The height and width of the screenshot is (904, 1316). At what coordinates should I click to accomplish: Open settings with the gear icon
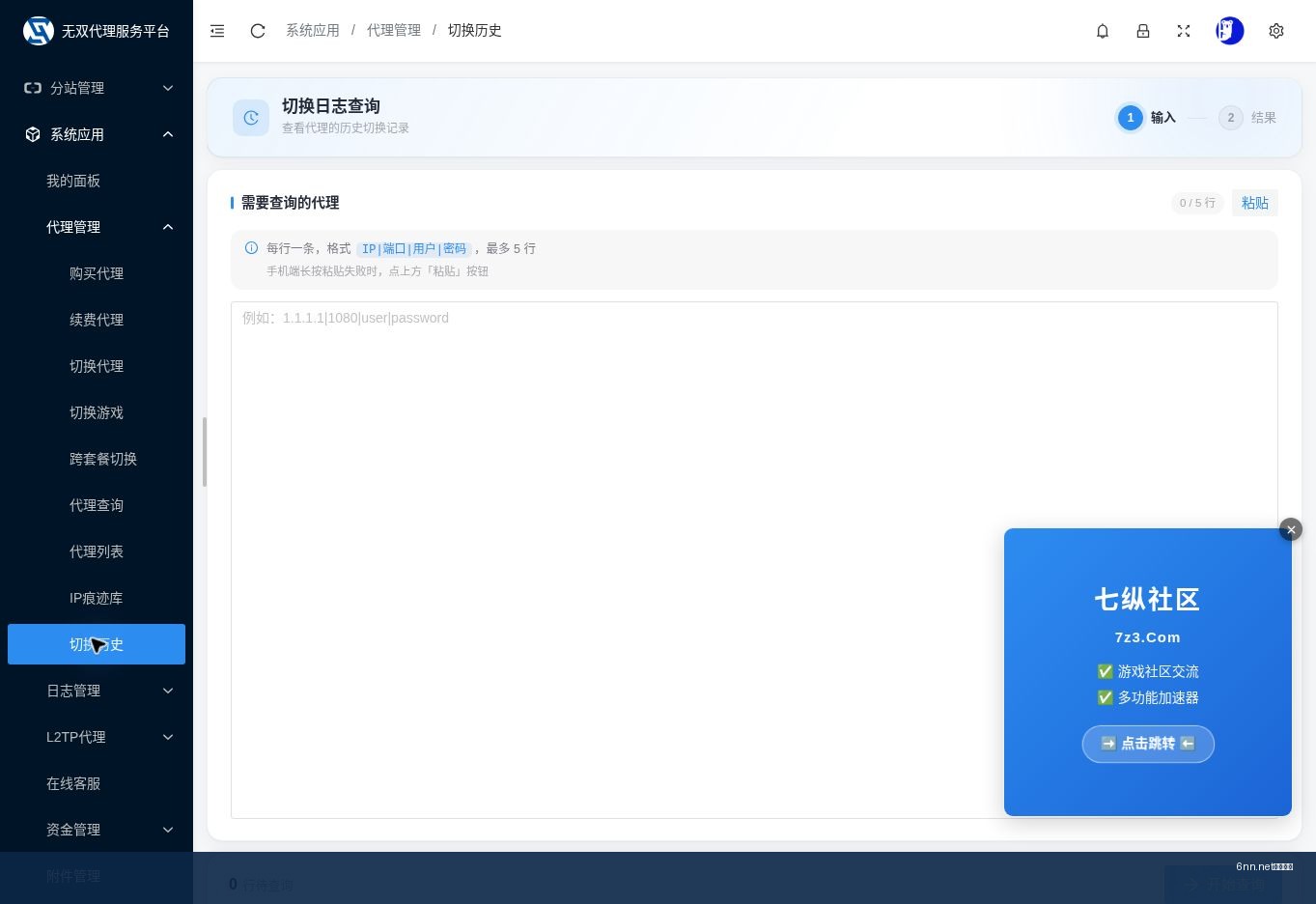1276,31
